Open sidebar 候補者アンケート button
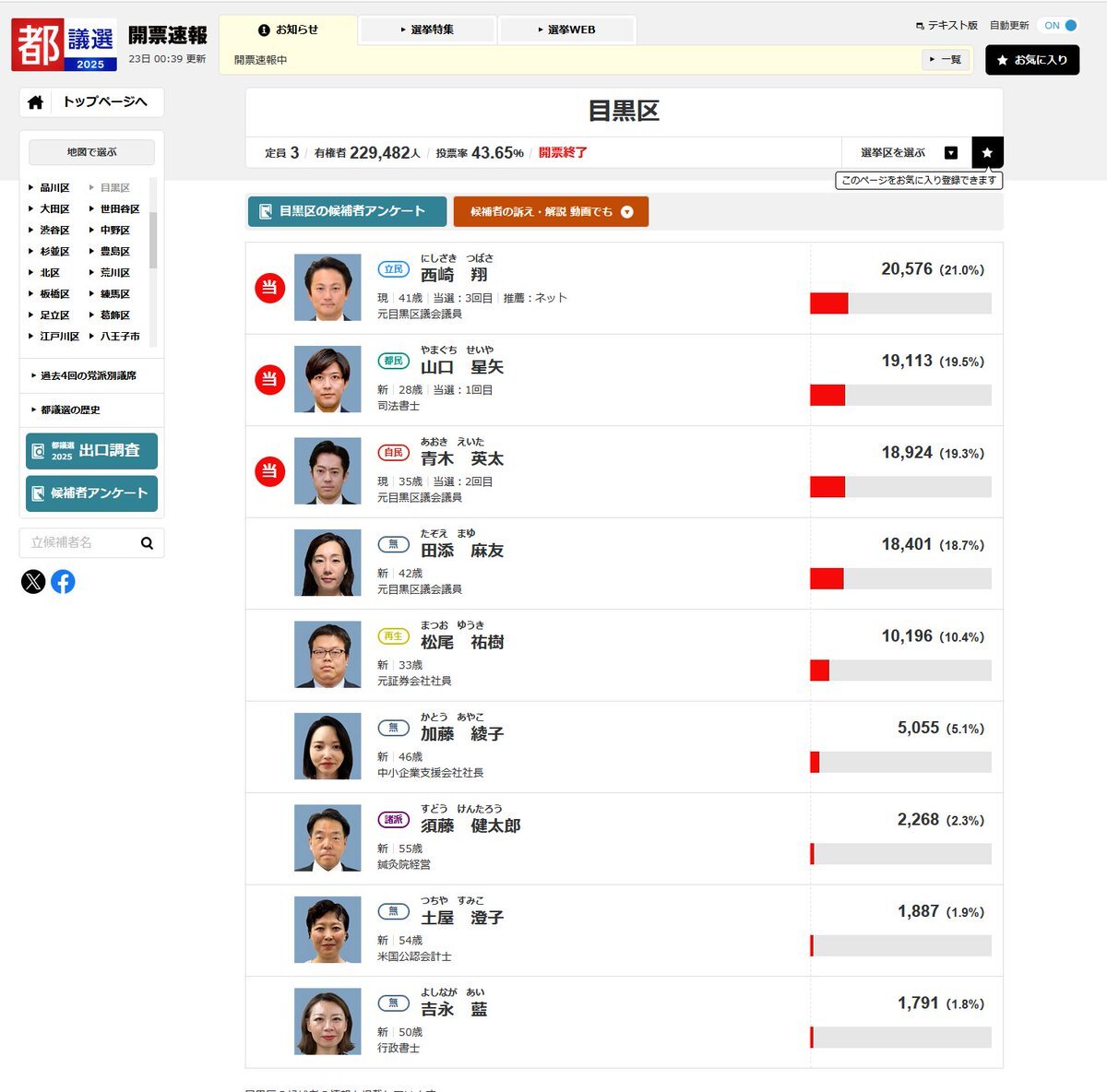Screen dimensions: 1107x1092 tap(91, 493)
